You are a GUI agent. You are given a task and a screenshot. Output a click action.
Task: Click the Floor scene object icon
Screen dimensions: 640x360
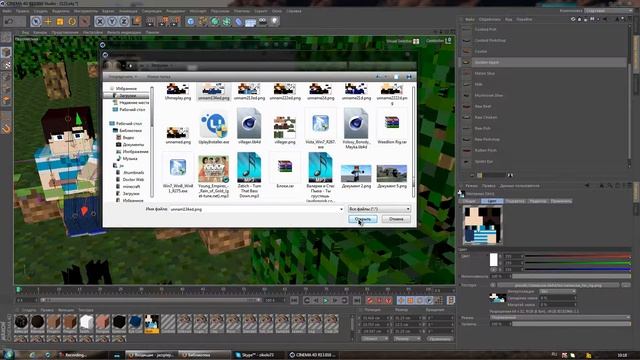tap(250, 21)
